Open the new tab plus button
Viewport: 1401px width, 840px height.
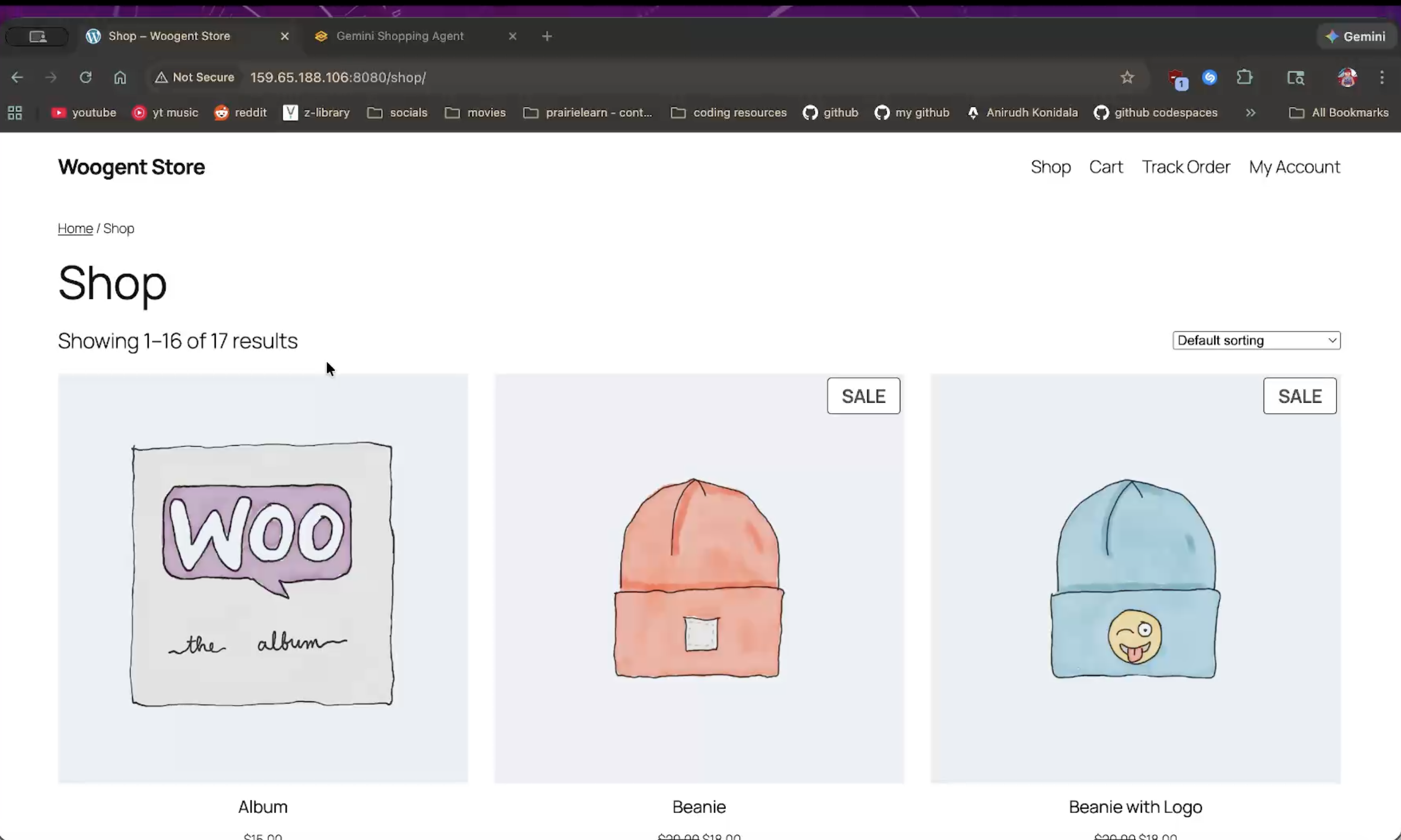[x=546, y=36]
